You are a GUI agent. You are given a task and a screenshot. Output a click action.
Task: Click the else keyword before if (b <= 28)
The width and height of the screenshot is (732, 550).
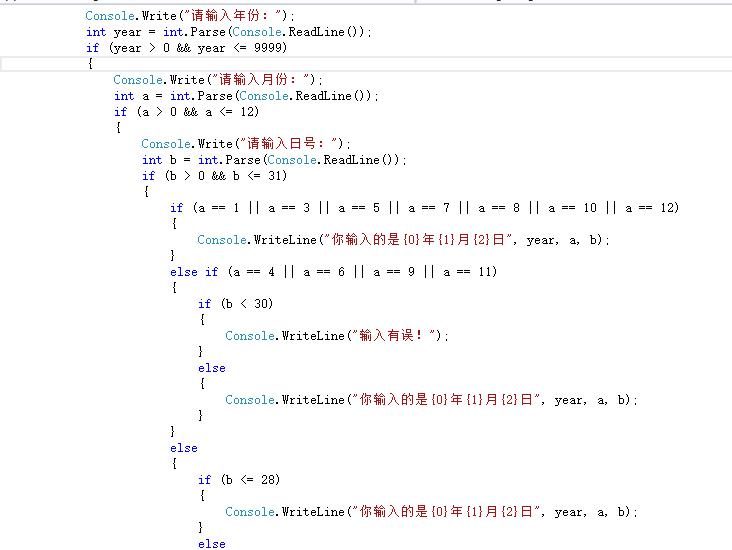(x=184, y=448)
